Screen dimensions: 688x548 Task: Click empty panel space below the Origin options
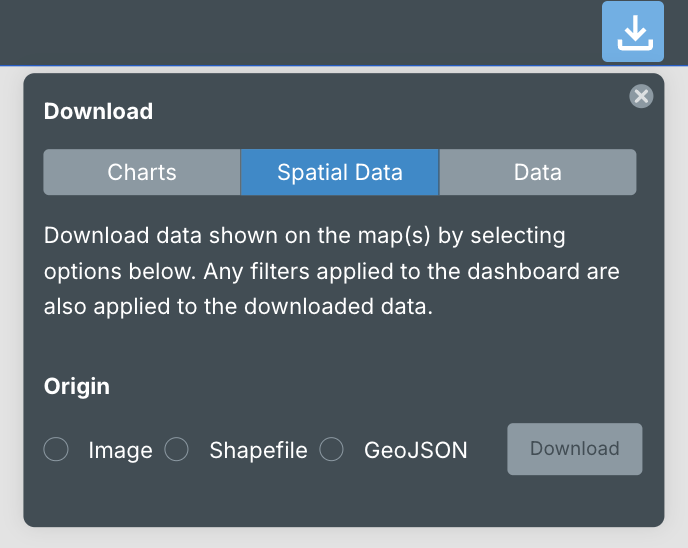click(x=340, y=500)
